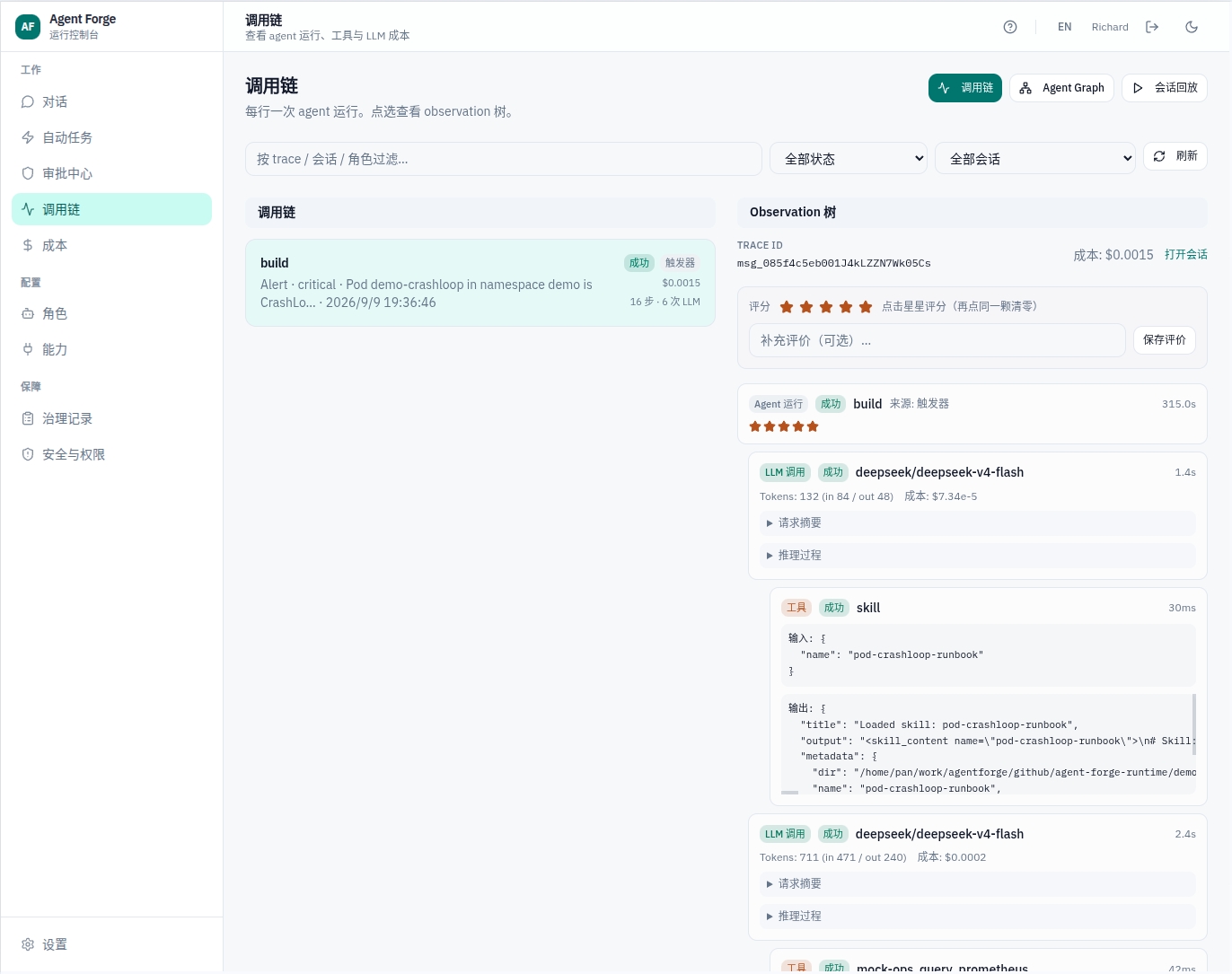Image resolution: width=1232 pixels, height=974 pixels.
Task: Select the build trace card
Action: tap(480, 283)
